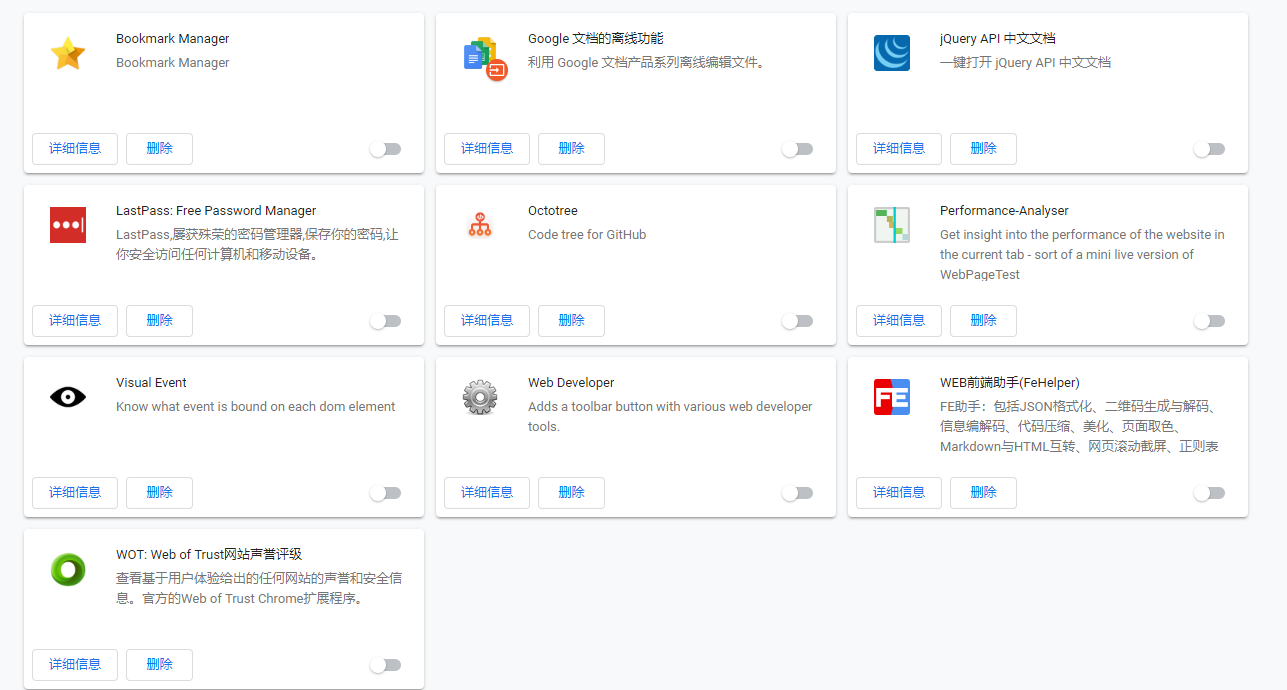1287x690 pixels.
Task: Show 详细信息 for LastPass
Action: point(75,321)
